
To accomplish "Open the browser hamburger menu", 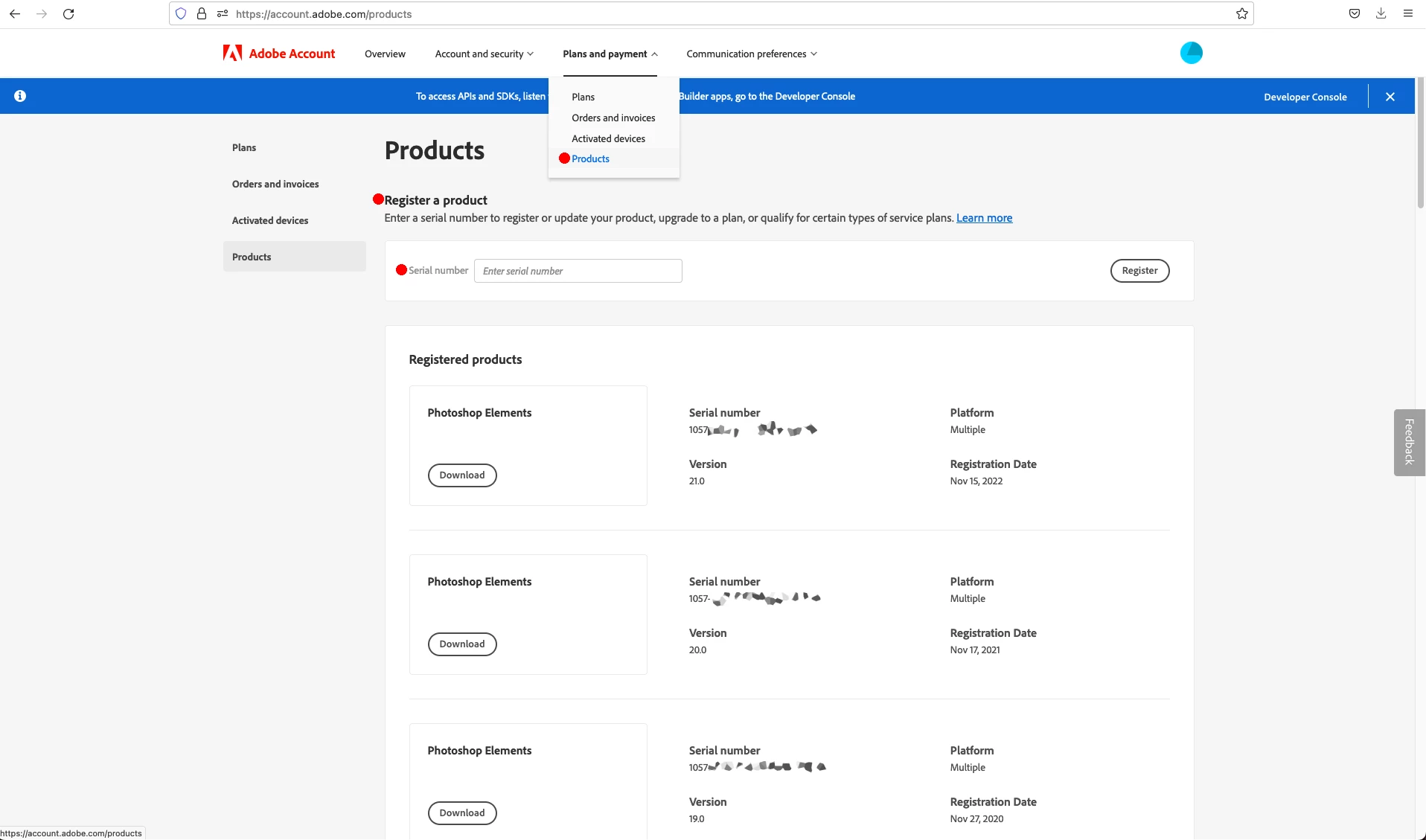I will [x=1408, y=13].
